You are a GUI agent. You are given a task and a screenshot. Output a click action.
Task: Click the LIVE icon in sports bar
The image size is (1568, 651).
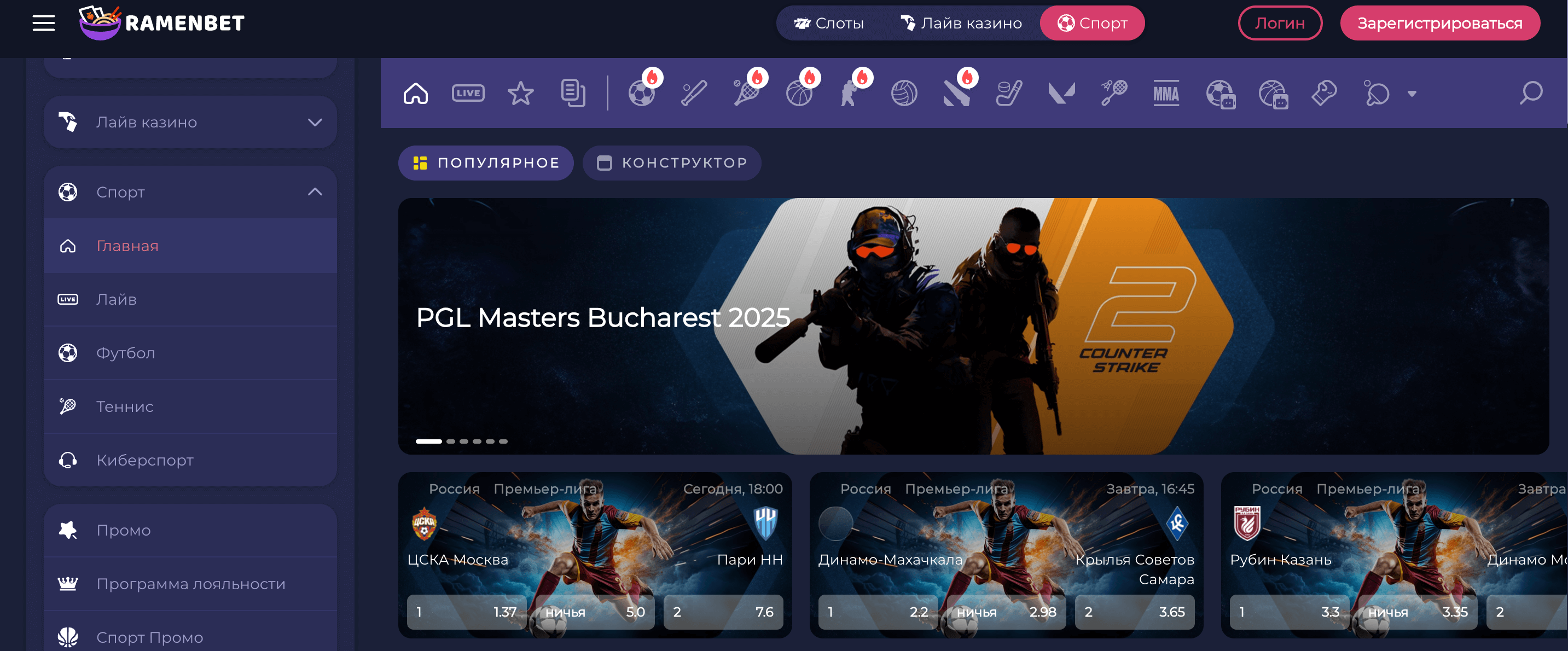click(x=467, y=93)
